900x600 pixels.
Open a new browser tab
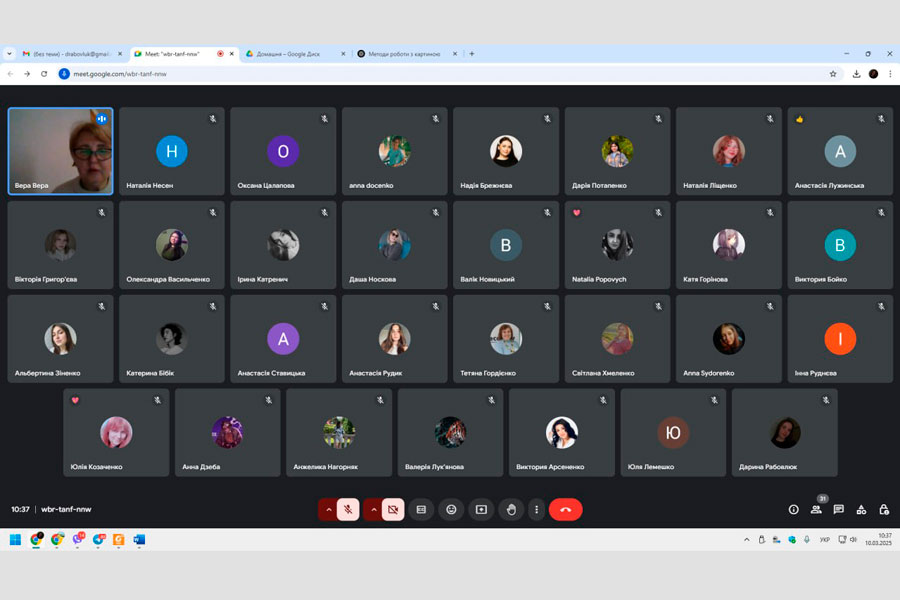click(472, 53)
